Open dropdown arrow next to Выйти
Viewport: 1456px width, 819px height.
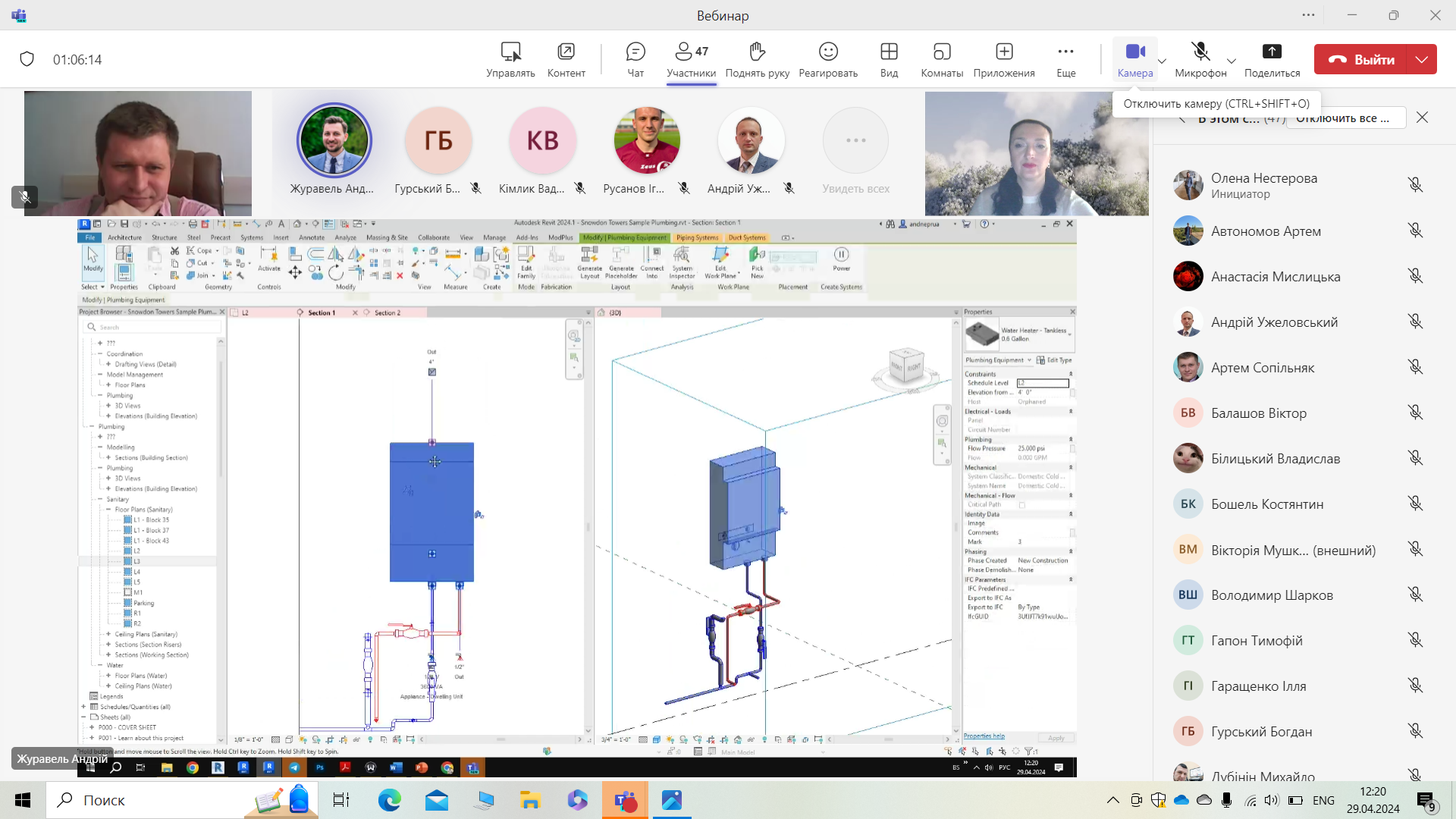coord(1421,59)
